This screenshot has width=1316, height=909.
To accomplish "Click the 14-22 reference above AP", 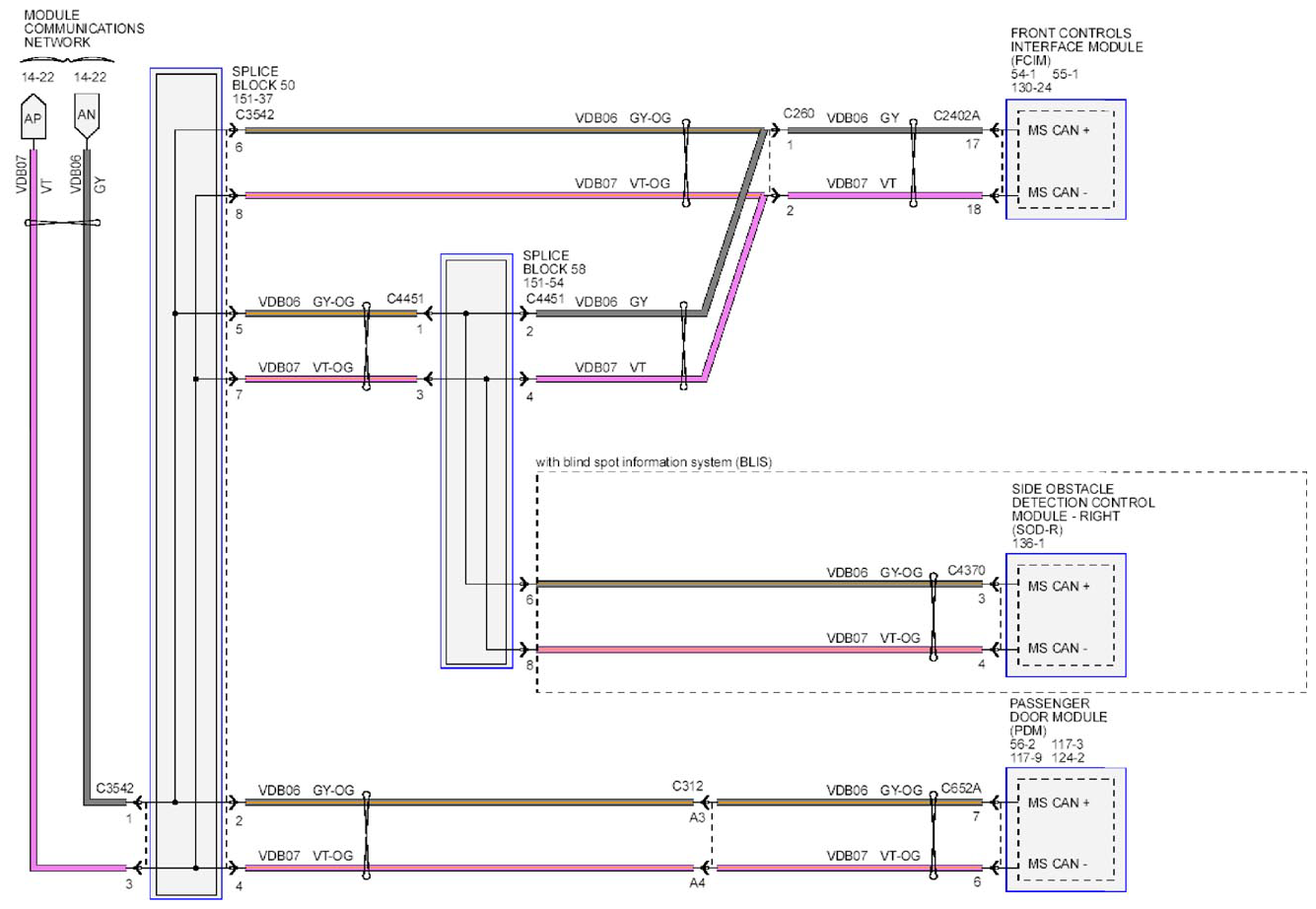I will pyautogui.click(x=37, y=77).
